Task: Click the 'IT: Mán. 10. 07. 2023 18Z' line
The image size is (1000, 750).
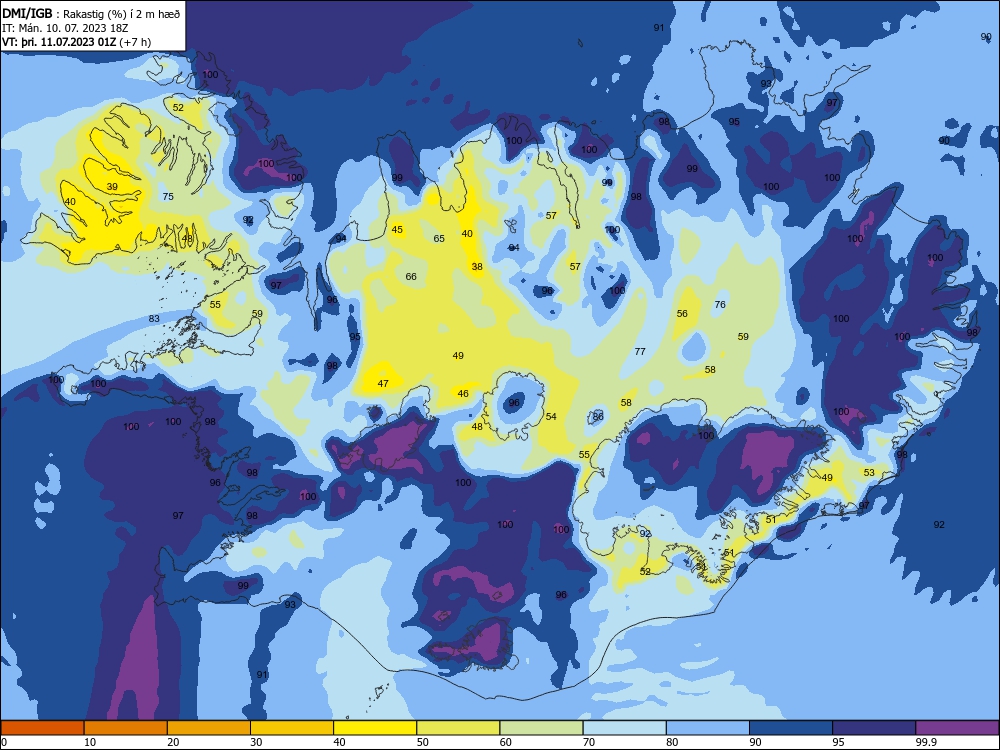Action: pyautogui.click(x=66, y=28)
